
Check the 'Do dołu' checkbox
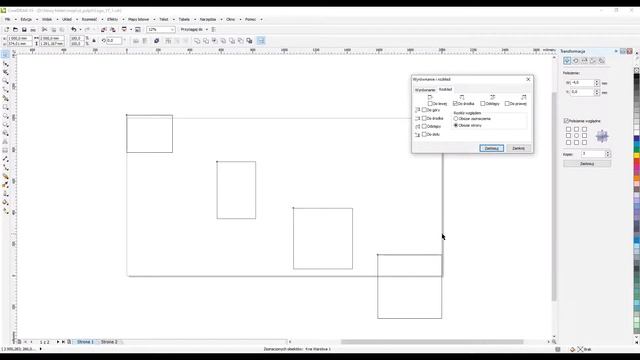[424, 134]
